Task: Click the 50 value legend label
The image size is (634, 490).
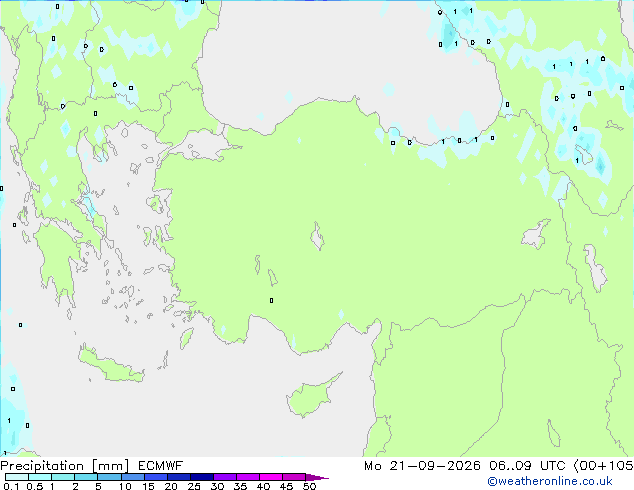Action: pos(309,486)
